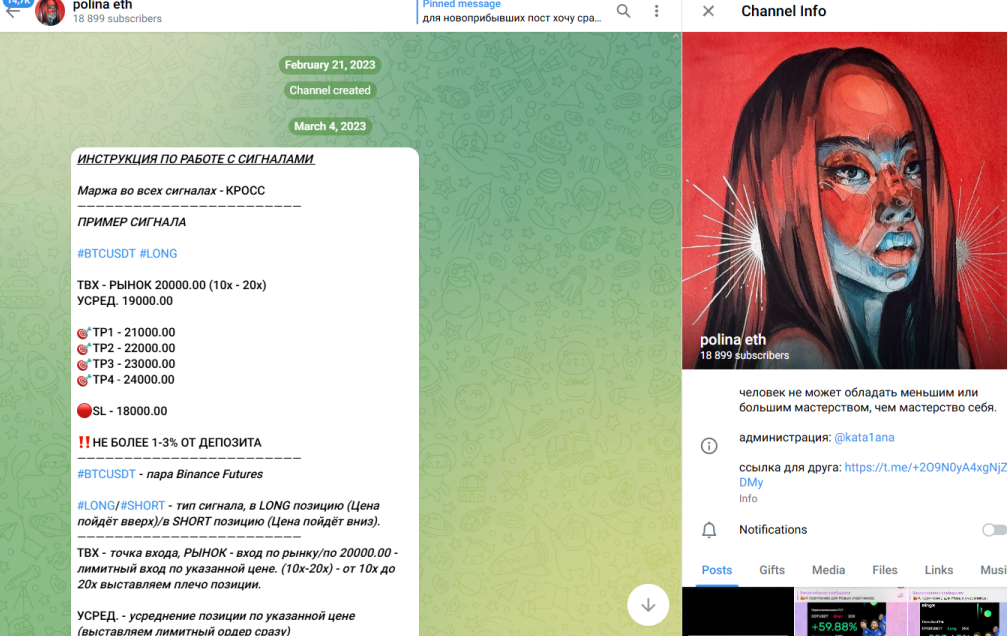Click the #LONG hashtag after #BTCUSDT
Viewport: 1007px width, 636px height.
click(x=158, y=254)
